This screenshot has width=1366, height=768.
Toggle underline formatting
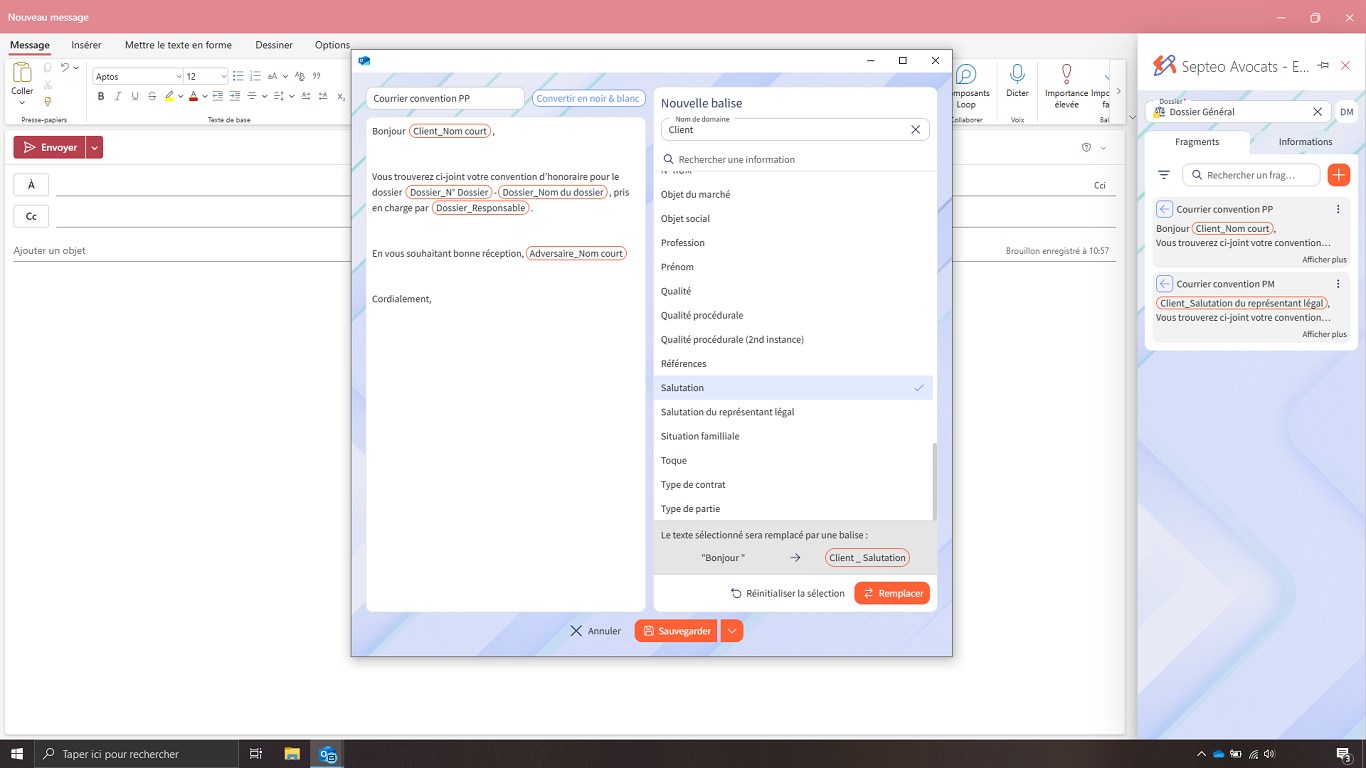(135, 96)
